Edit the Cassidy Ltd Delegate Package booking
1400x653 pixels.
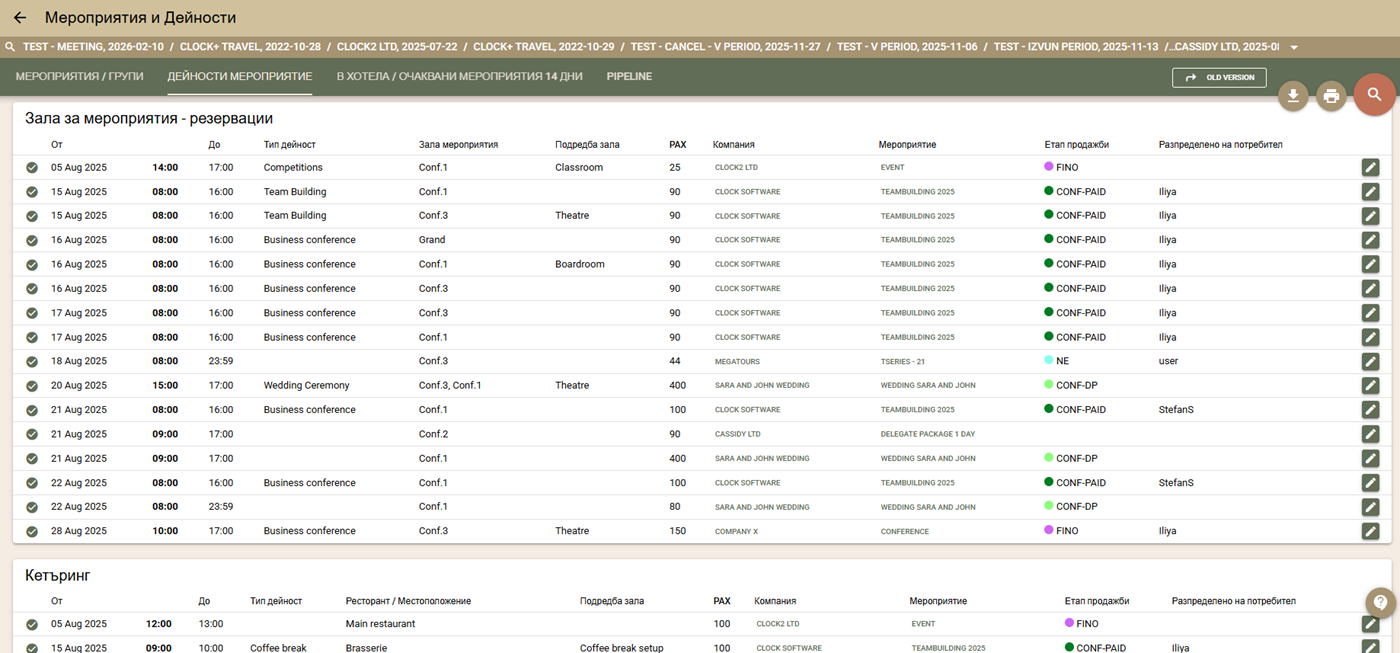1370,434
